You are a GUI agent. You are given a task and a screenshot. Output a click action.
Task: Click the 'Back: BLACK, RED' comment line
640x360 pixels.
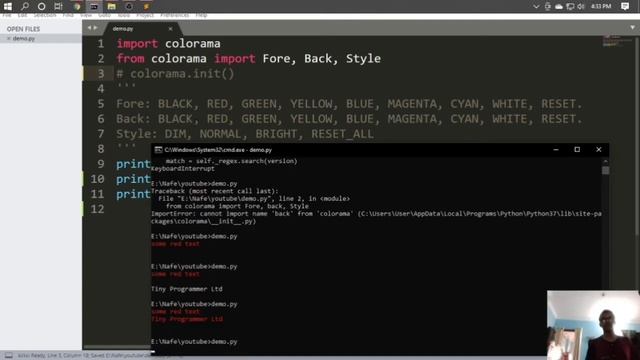coord(349,119)
